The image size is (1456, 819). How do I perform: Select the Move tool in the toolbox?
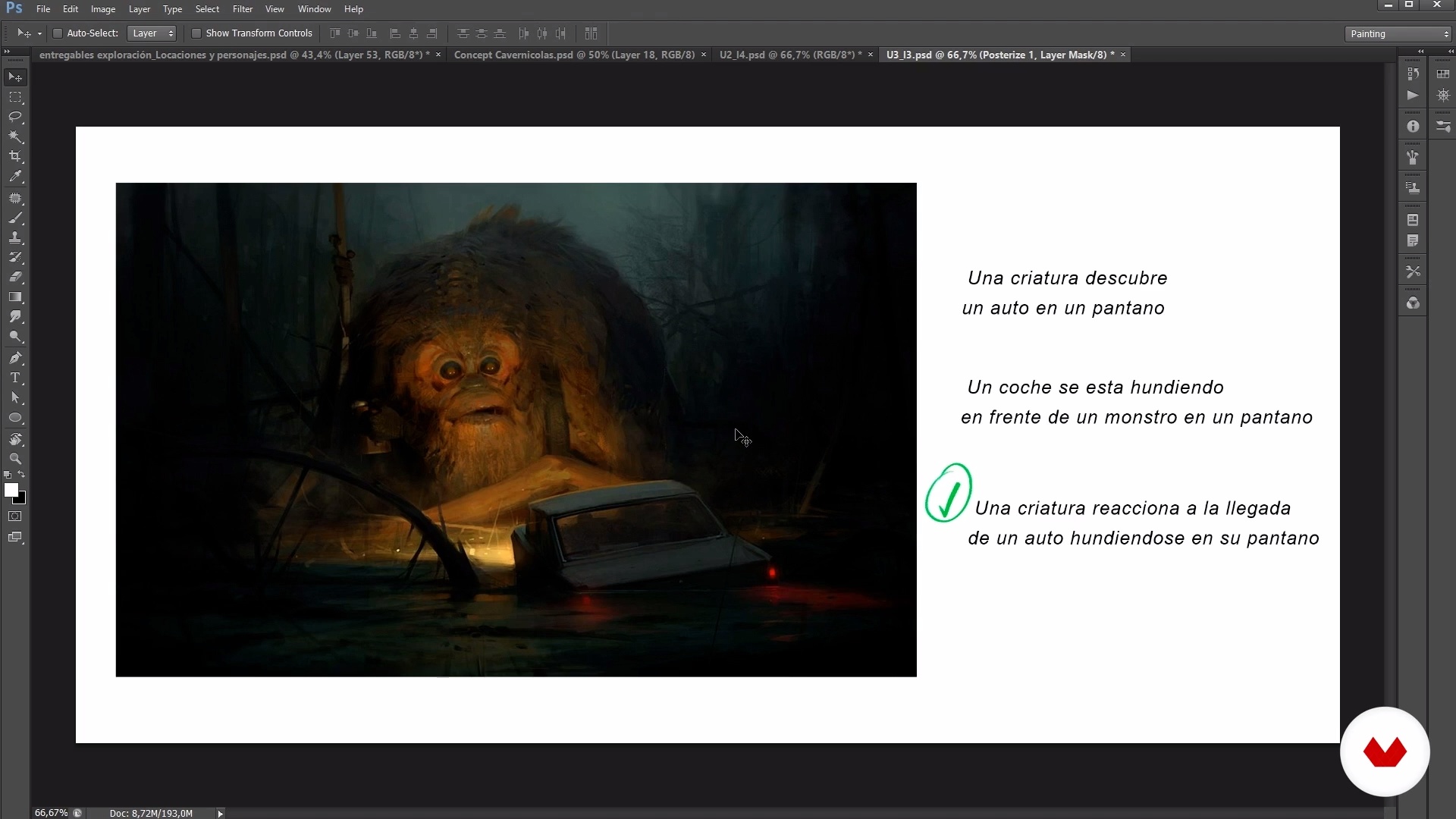click(x=15, y=77)
